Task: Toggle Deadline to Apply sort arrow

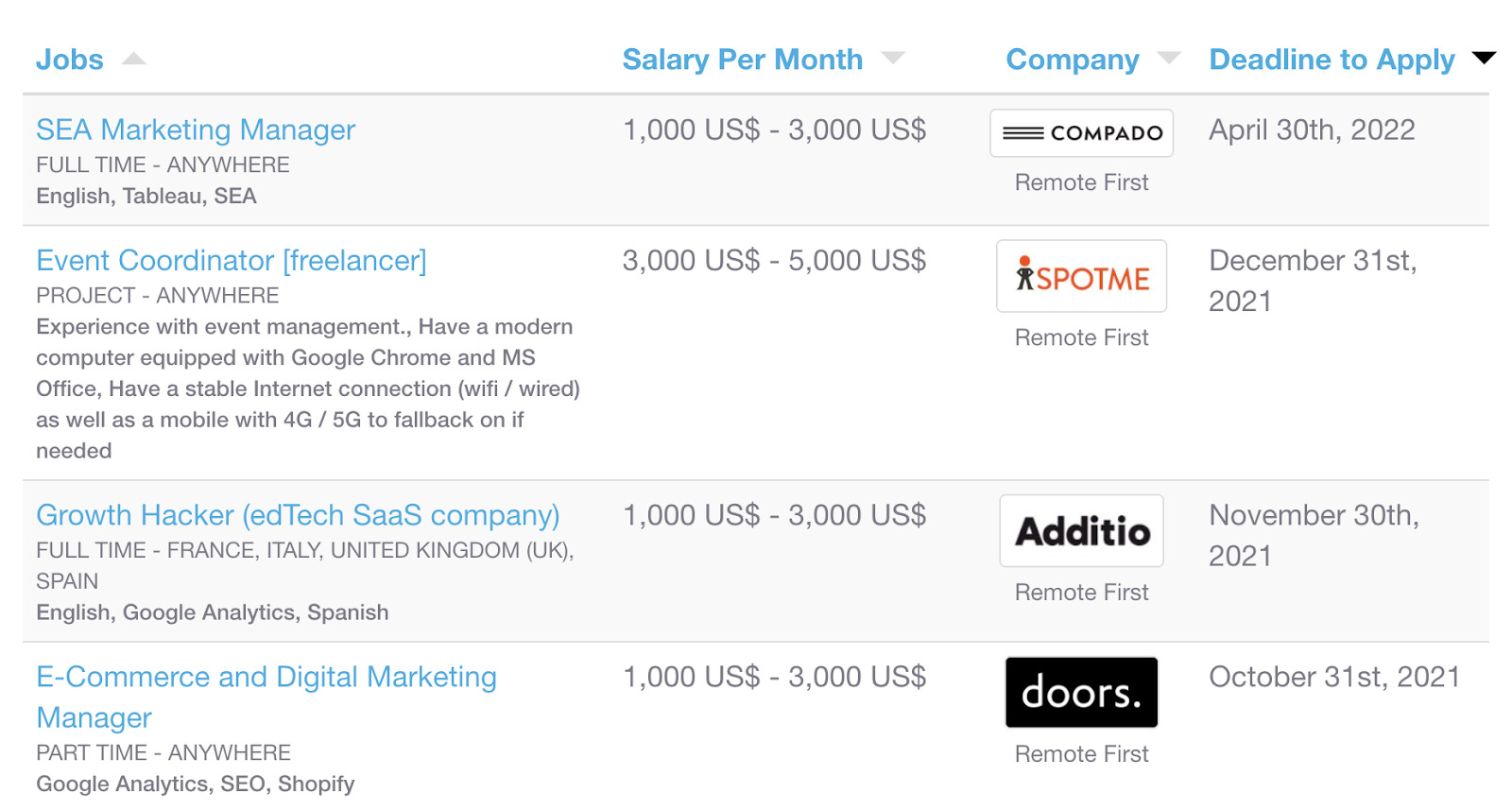Action: pos(1484,59)
